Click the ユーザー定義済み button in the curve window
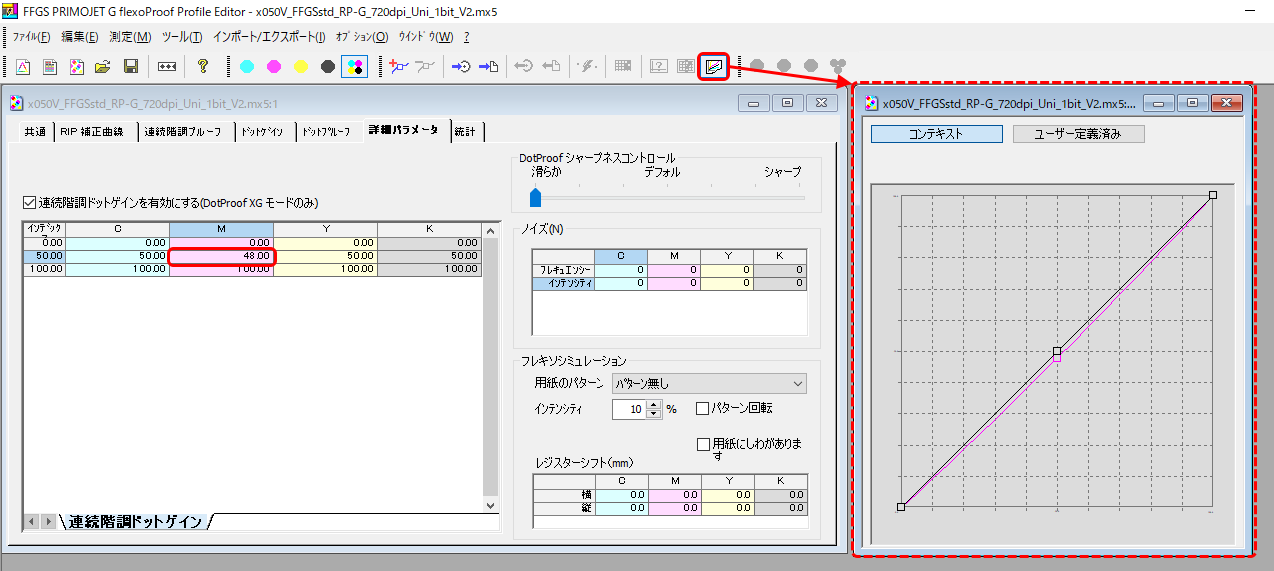The width and height of the screenshot is (1274, 571). (1078, 133)
